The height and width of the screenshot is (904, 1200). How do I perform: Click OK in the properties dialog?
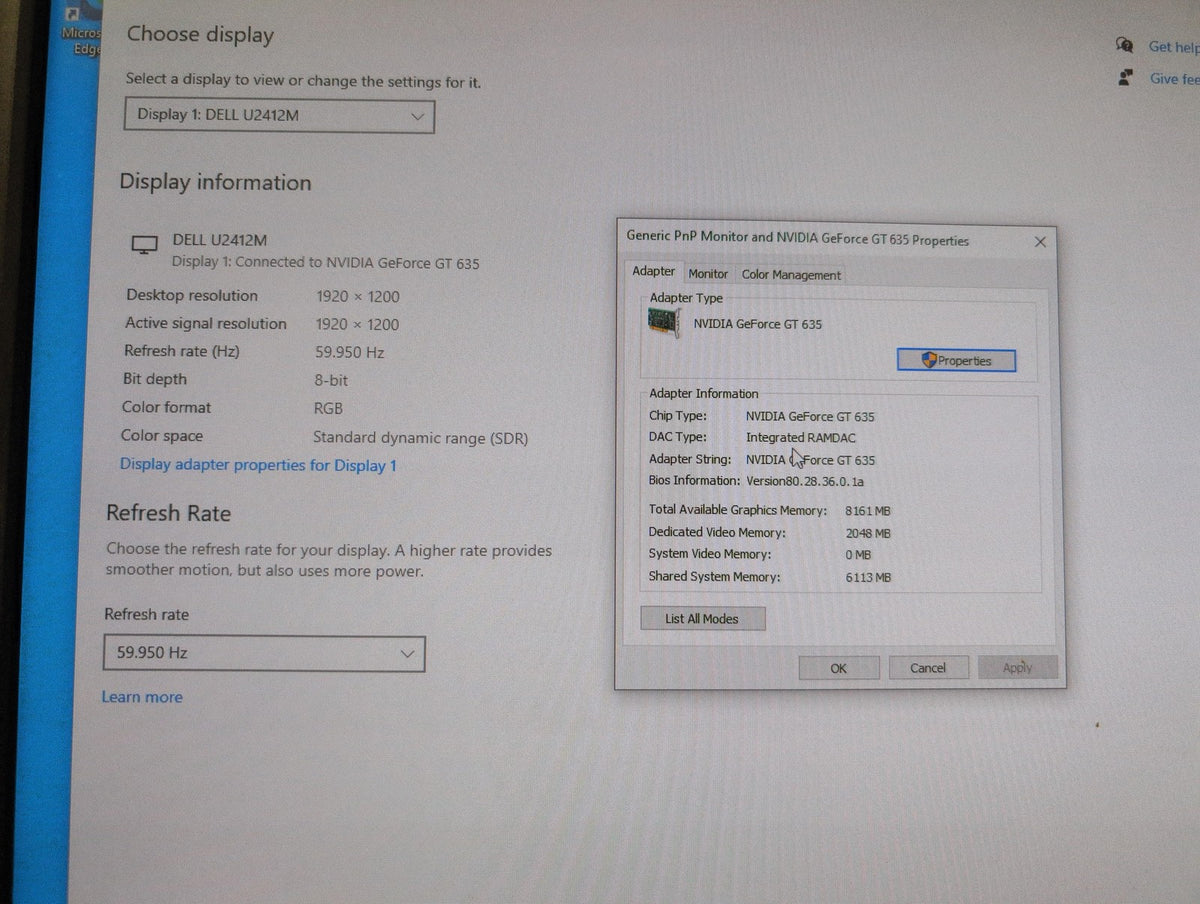[838, 669]
